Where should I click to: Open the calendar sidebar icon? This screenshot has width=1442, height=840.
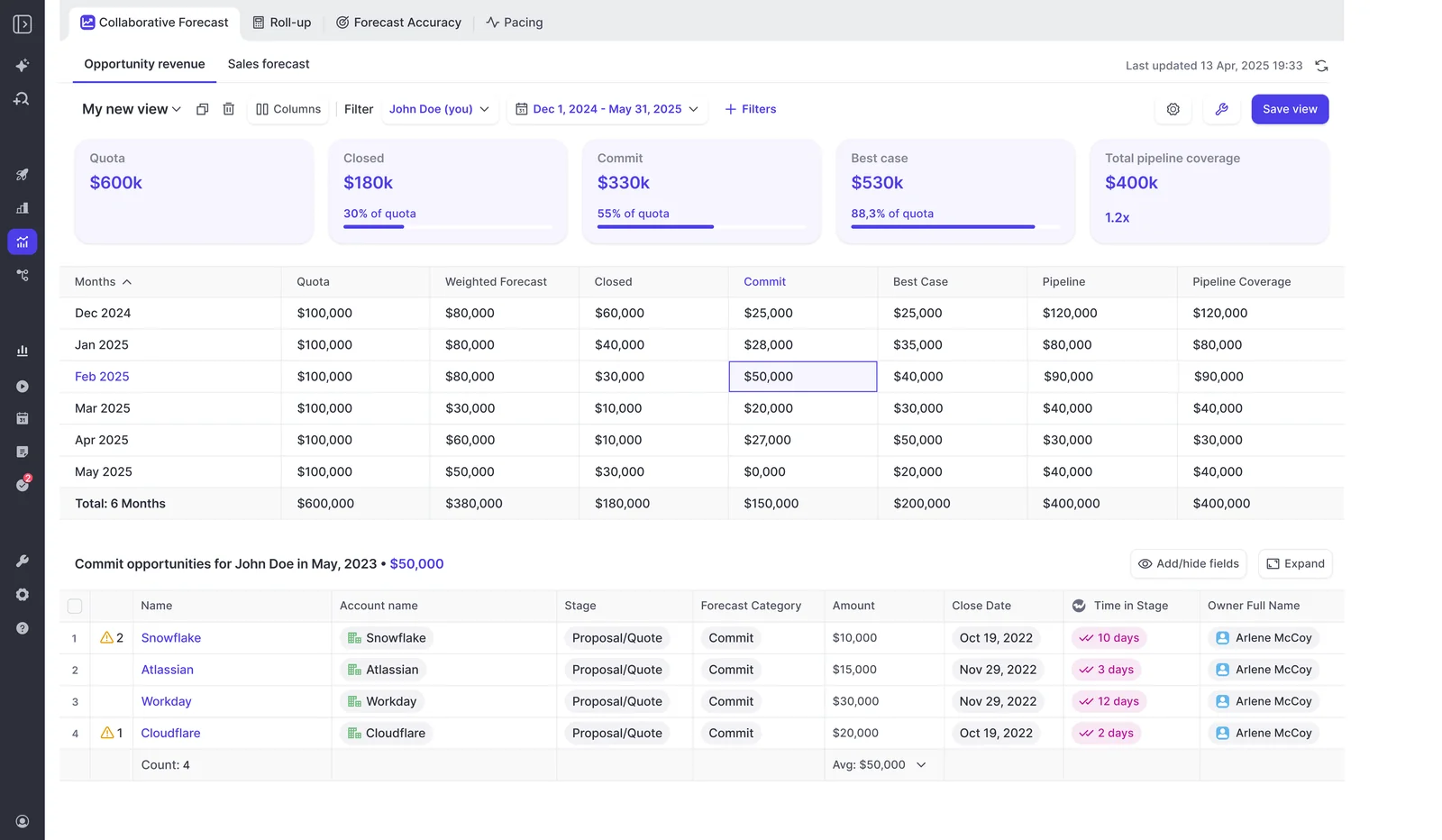pos(23,418)
